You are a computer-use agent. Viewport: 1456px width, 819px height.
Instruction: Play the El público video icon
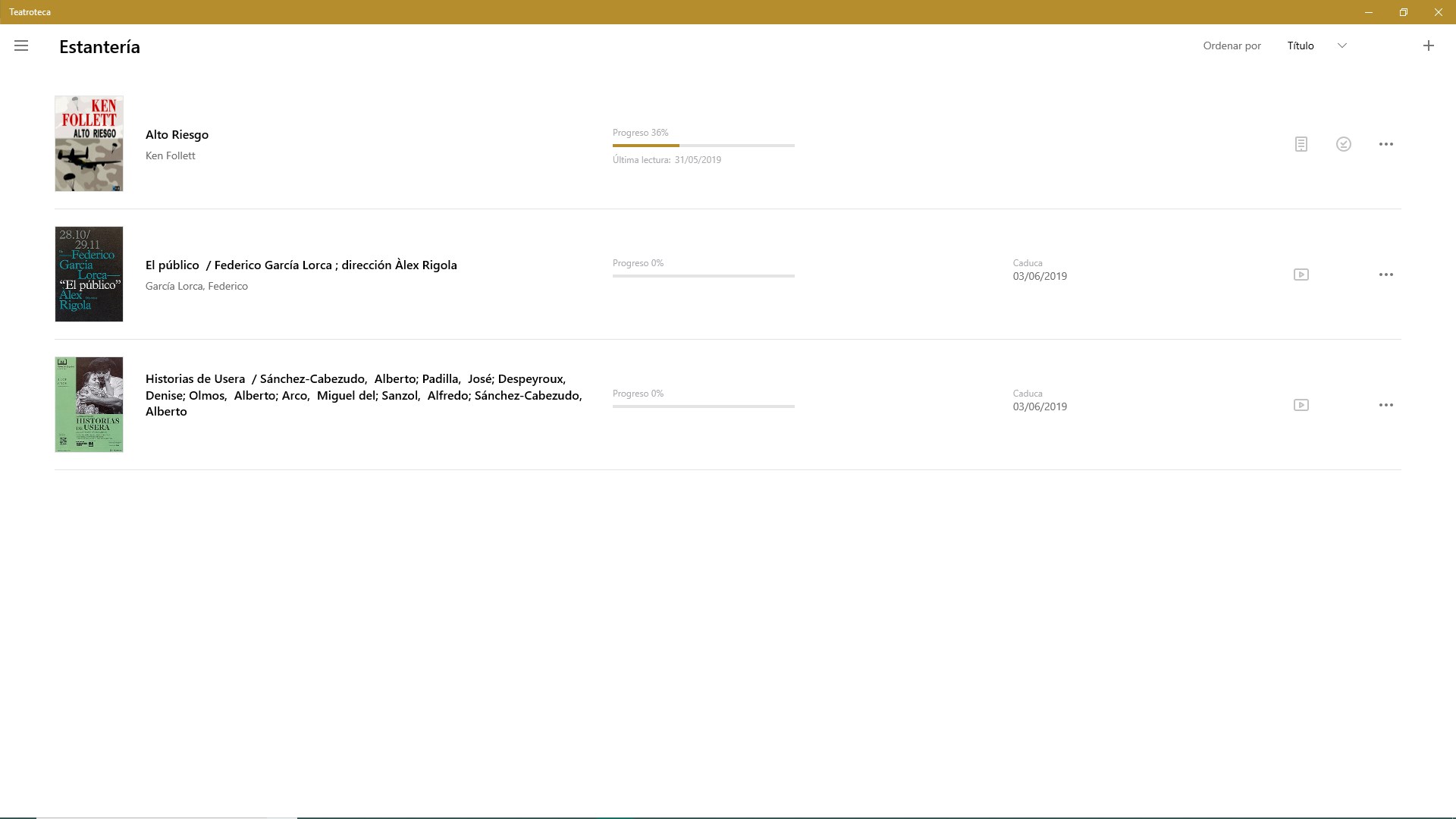[1301, 275]
